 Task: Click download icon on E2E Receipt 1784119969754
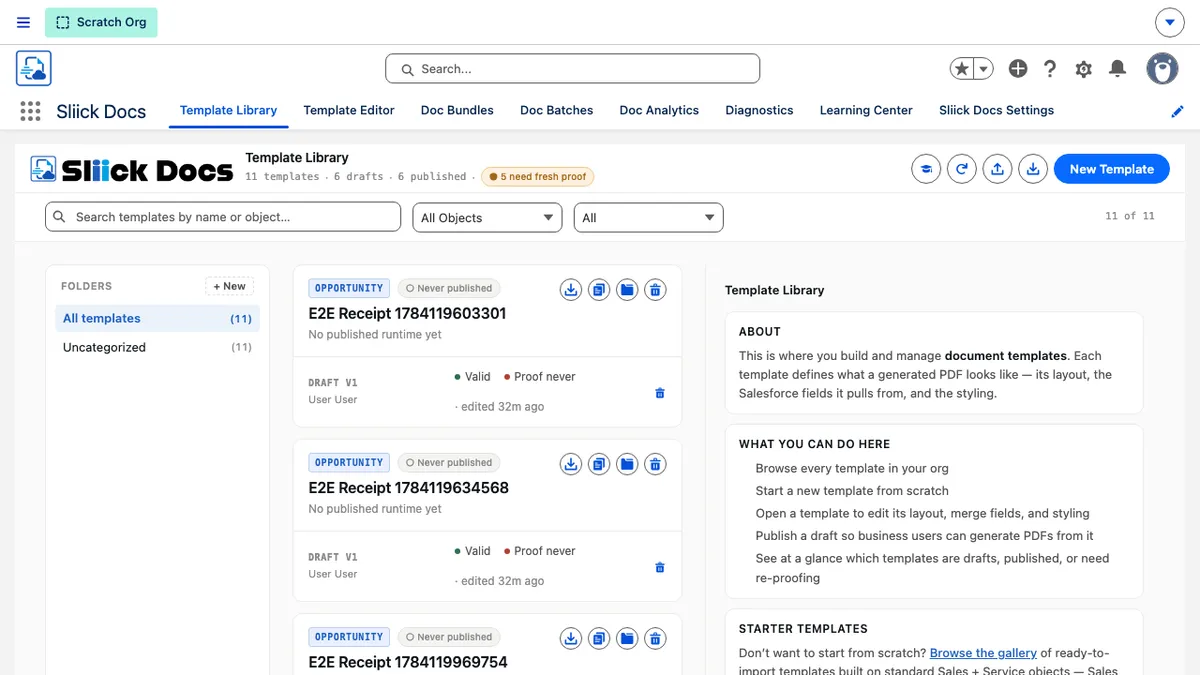pyautogui.click(x=571, y=638)
